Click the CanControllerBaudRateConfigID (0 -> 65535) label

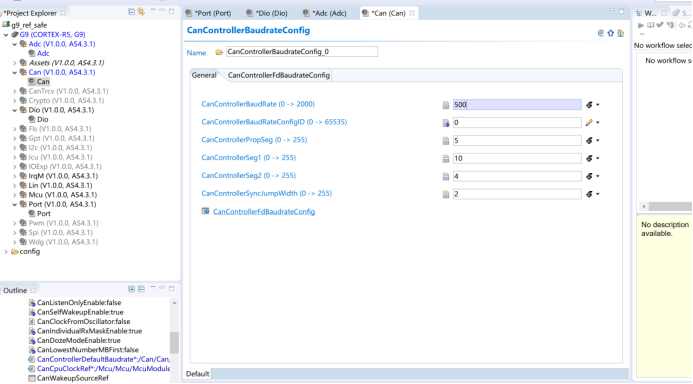tap(274, 122)
